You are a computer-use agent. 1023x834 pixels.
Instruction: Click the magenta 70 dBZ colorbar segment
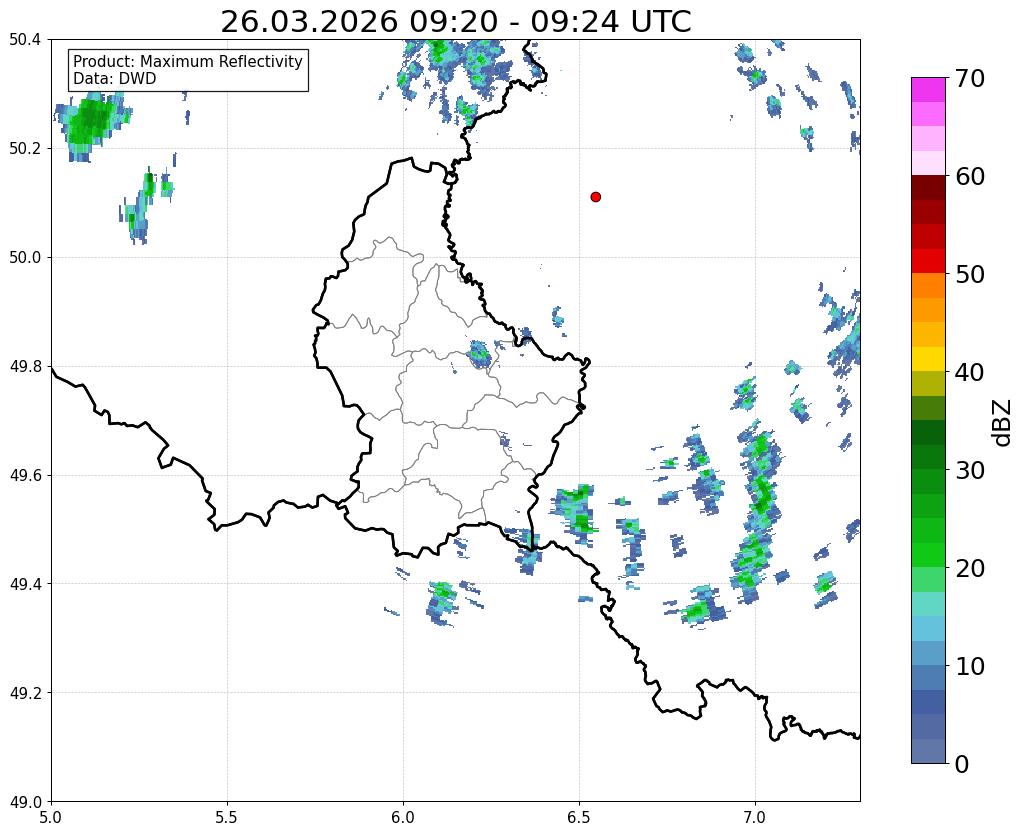(x=928, y=90)
